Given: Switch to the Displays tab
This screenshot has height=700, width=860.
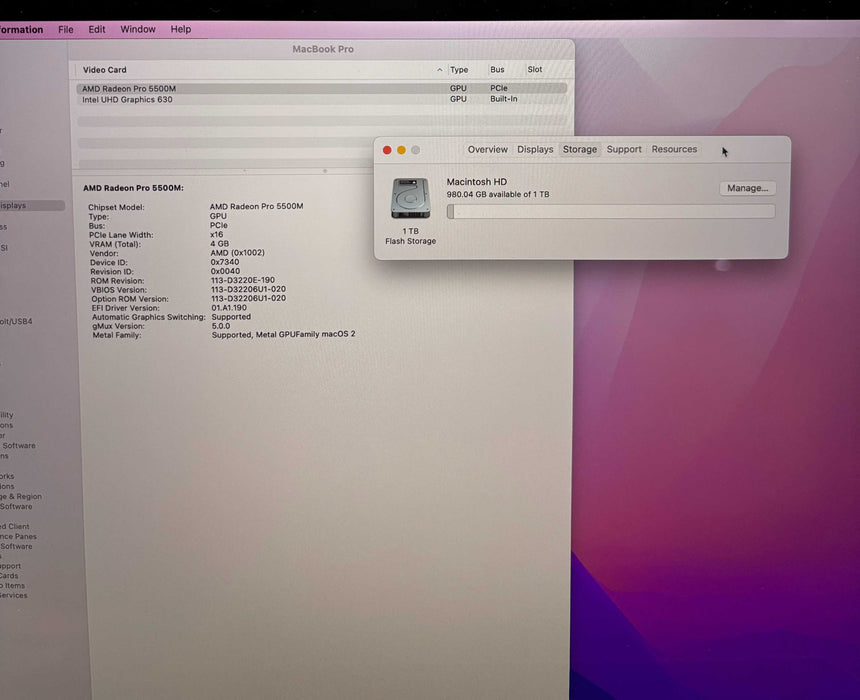Looking at the screenshot, I should click(535, 149).
